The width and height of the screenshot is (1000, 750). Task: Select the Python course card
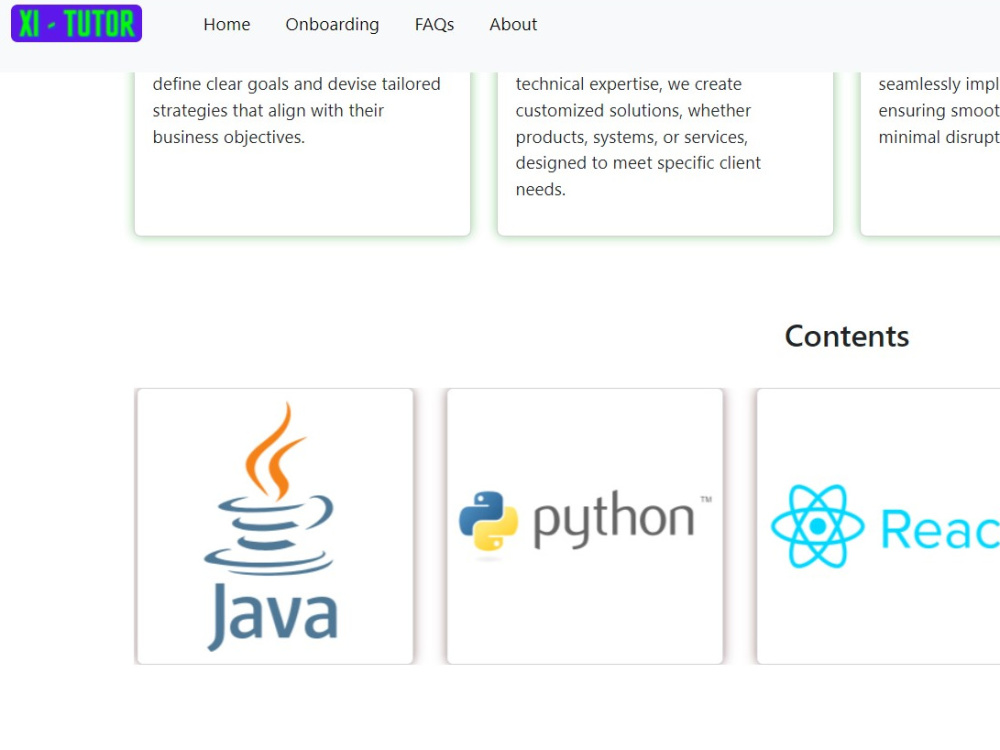pos(585,526)
